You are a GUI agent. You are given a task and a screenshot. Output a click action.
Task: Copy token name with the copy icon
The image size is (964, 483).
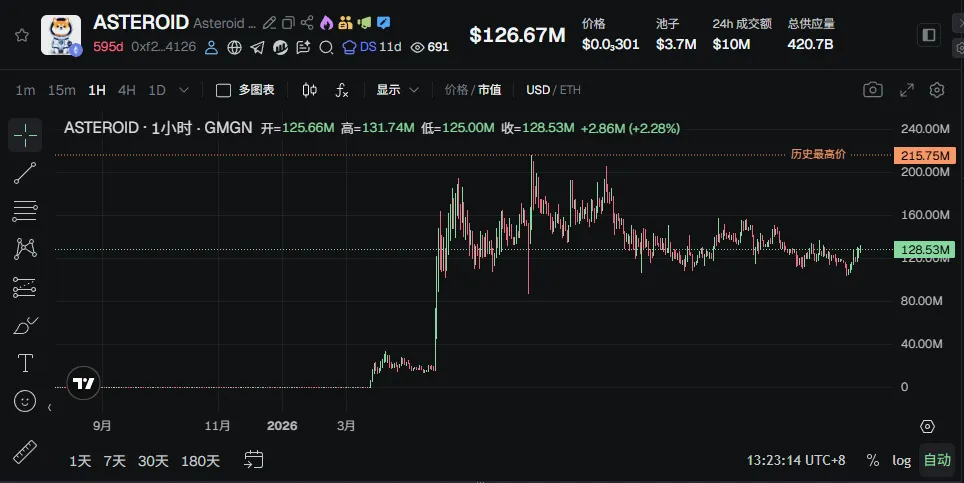288,23
